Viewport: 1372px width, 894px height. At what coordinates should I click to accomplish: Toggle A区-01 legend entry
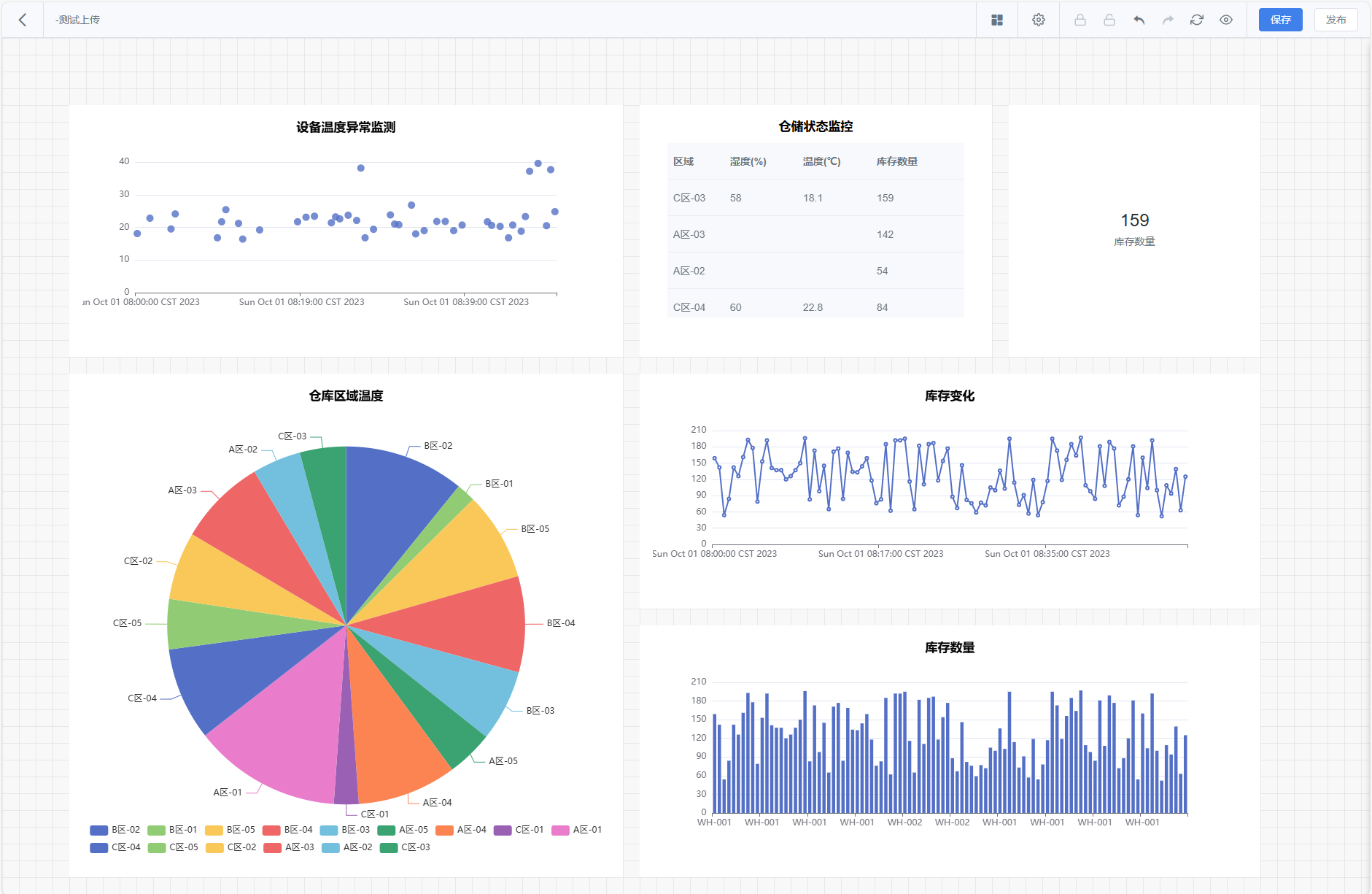(577, 830)
